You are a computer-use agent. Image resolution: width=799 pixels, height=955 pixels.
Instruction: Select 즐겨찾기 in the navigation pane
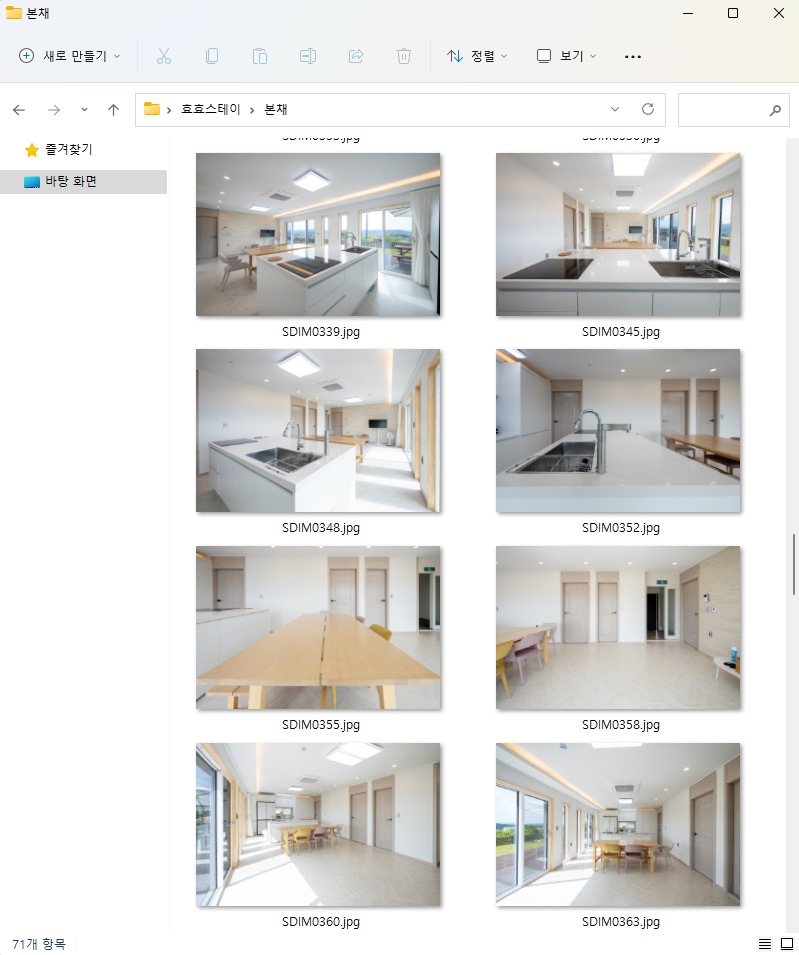click(68, 149)
